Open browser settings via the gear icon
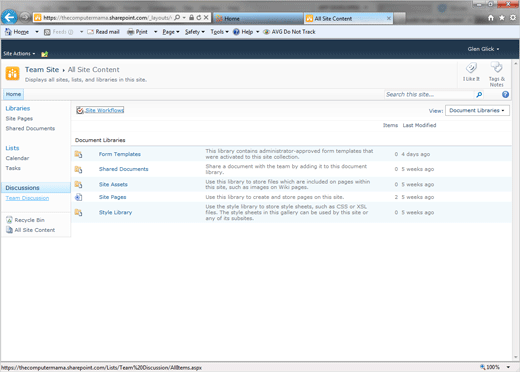The height and width of the screenshot is (372, 520). tap(513, 18)
